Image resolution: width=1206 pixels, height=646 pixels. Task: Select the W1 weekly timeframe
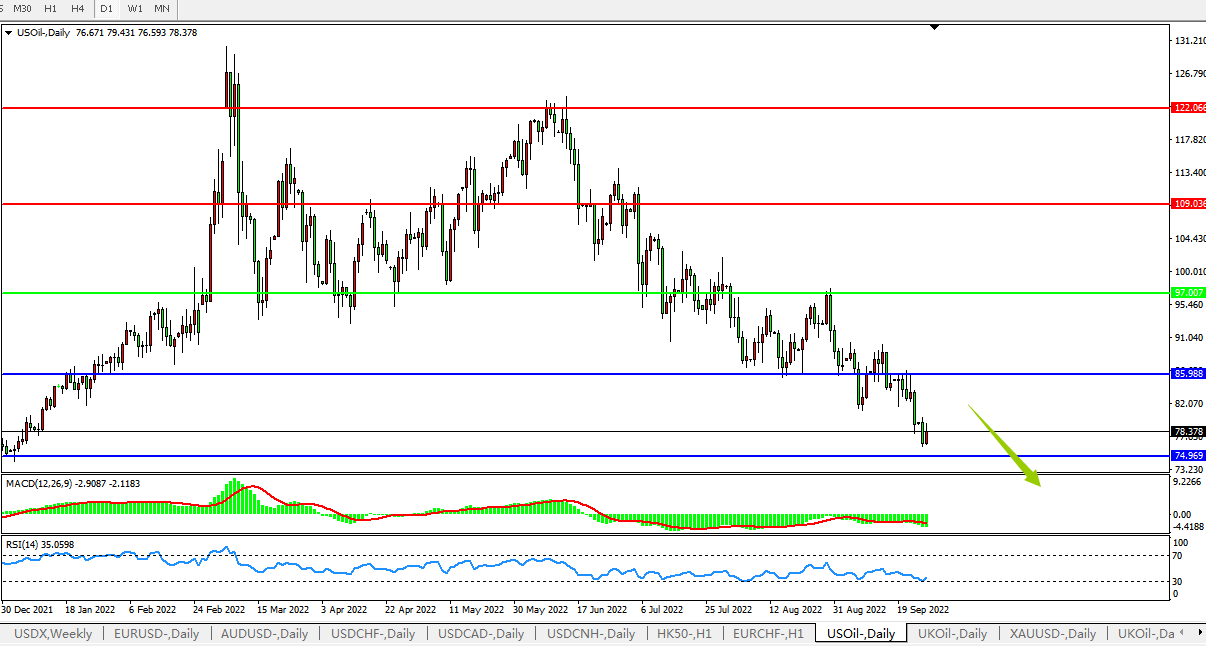pos(134,8)
